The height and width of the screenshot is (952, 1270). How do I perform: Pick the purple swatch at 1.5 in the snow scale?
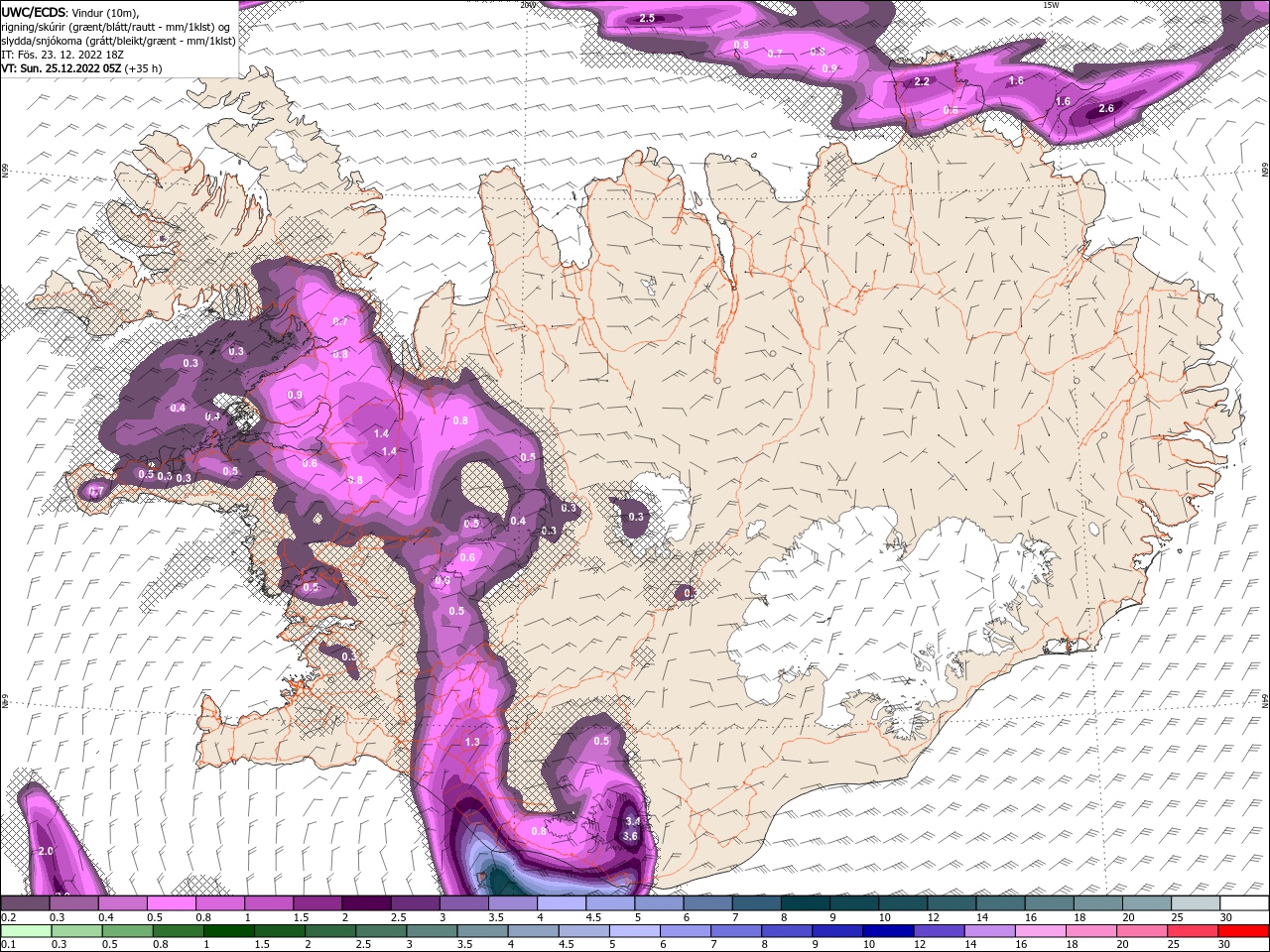pos(317,903)
